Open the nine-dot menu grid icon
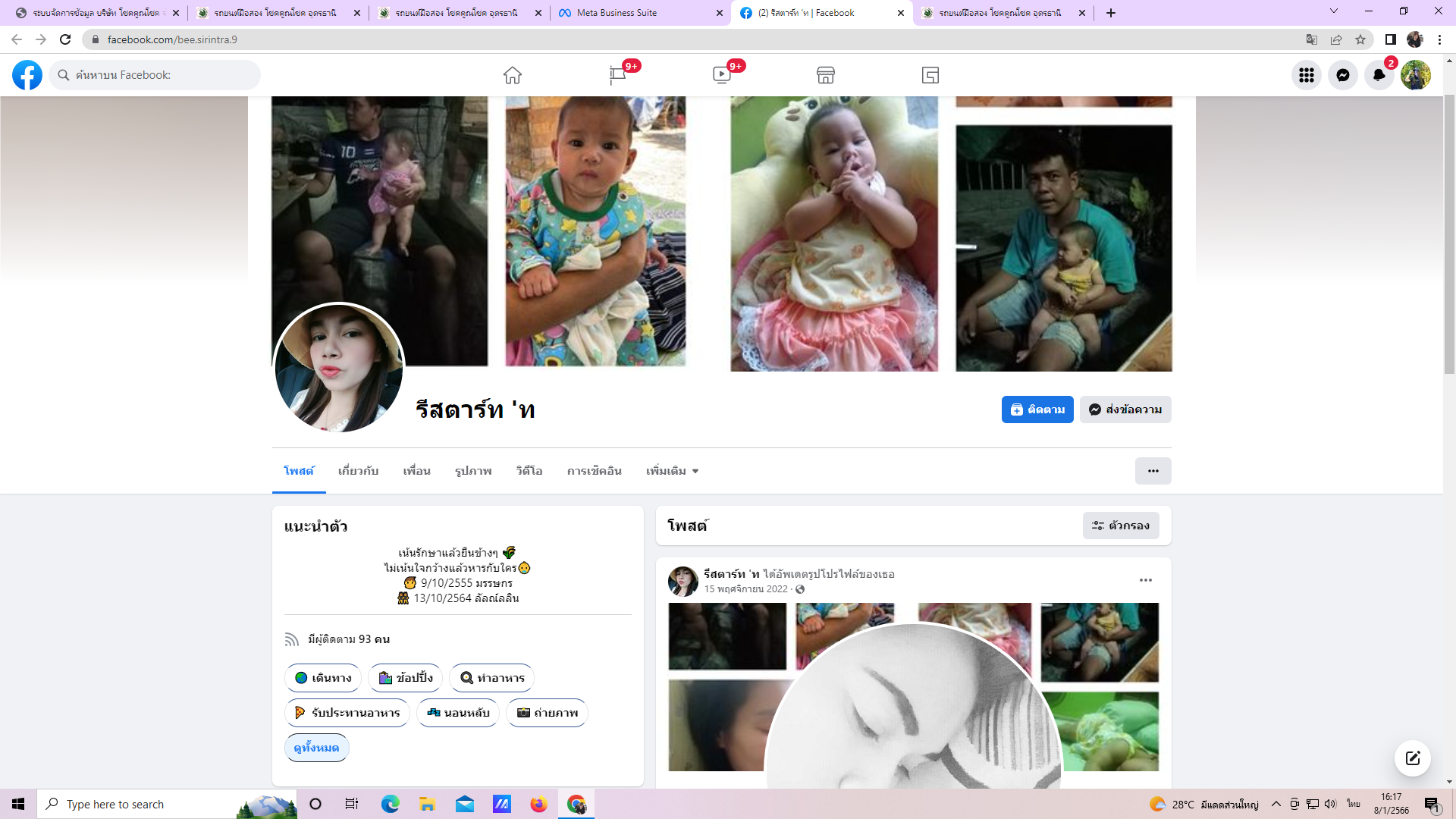This screenshot has height=819, width=1456. (x=1307, y=75)
